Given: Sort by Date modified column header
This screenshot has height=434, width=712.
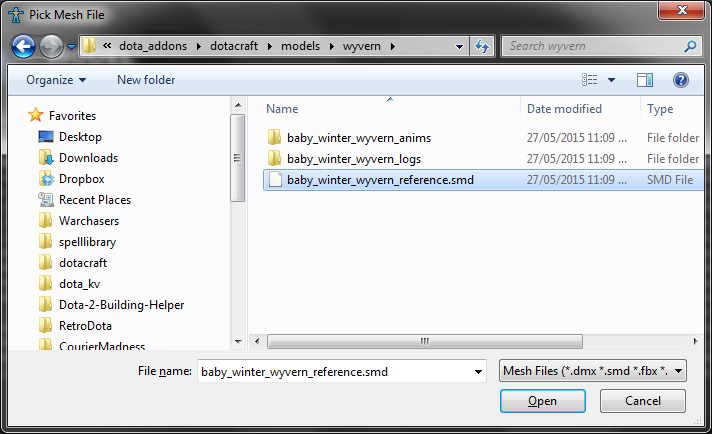Looking at the screenshot, I should click(x=564, y=109).
